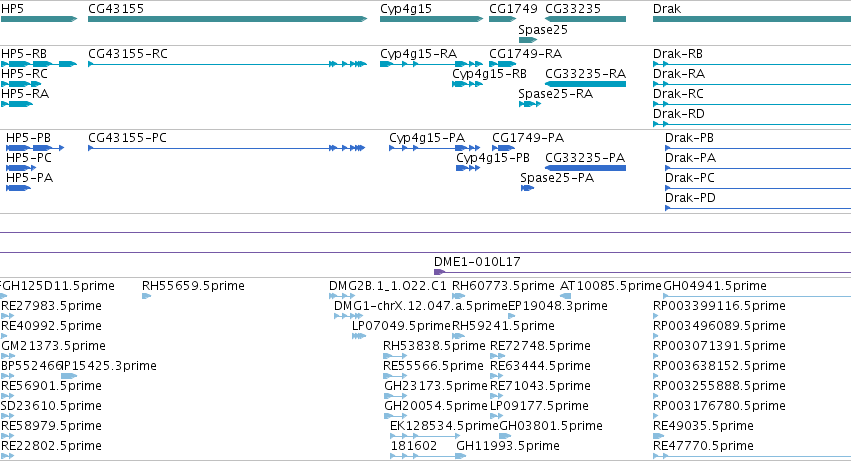851x461 pixels.
Task: Select the CG1749-PA protein feature
Action: (504, 148)
